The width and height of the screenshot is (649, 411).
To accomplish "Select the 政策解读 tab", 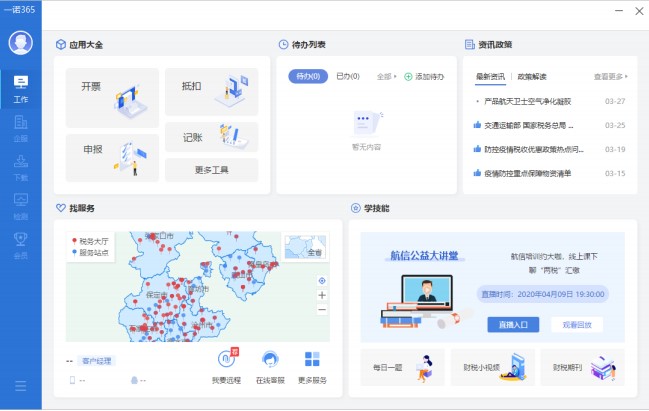I will (531, 76).
